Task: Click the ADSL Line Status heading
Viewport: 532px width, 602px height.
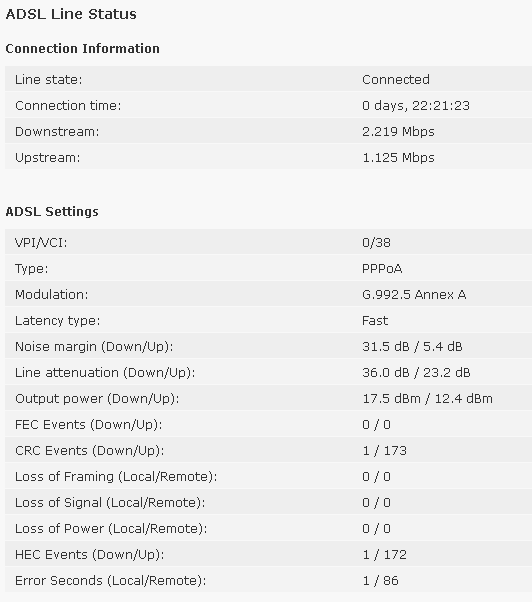Action: [x=71, y=14]
